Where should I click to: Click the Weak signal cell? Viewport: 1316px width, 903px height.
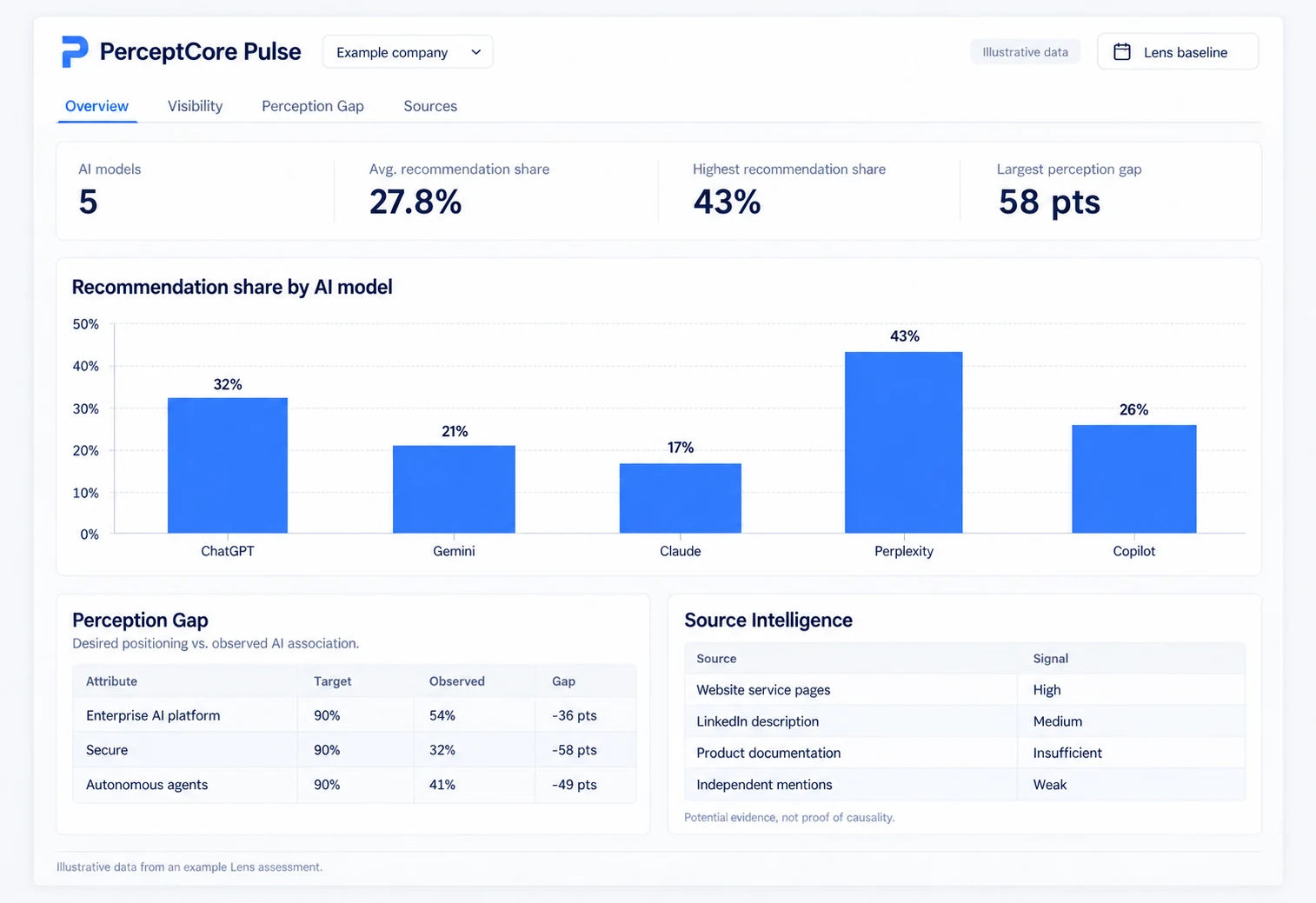[1050, 785]
